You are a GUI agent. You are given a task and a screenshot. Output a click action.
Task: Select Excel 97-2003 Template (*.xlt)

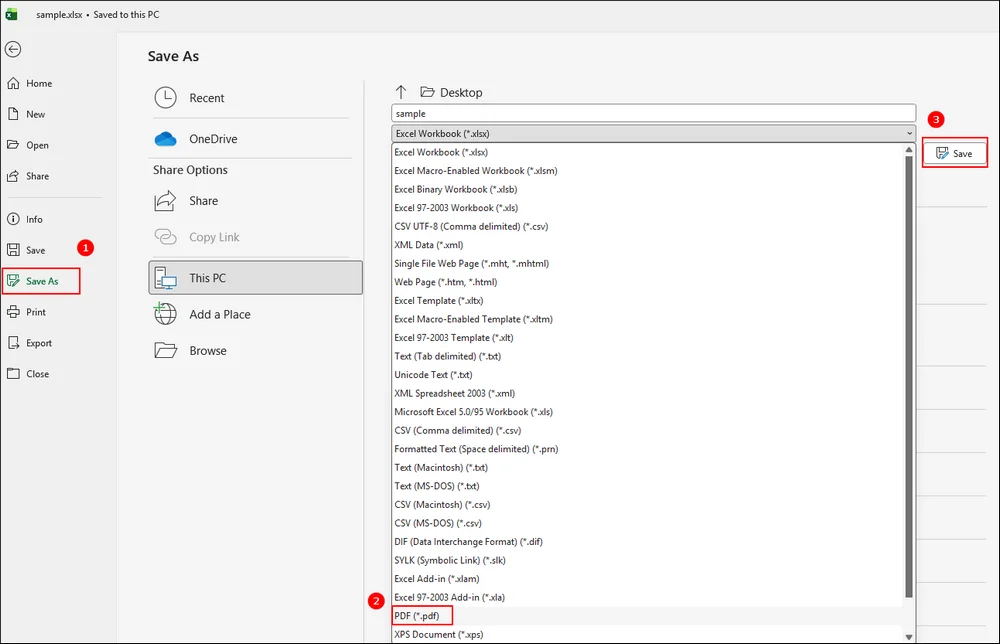[649, 338]
